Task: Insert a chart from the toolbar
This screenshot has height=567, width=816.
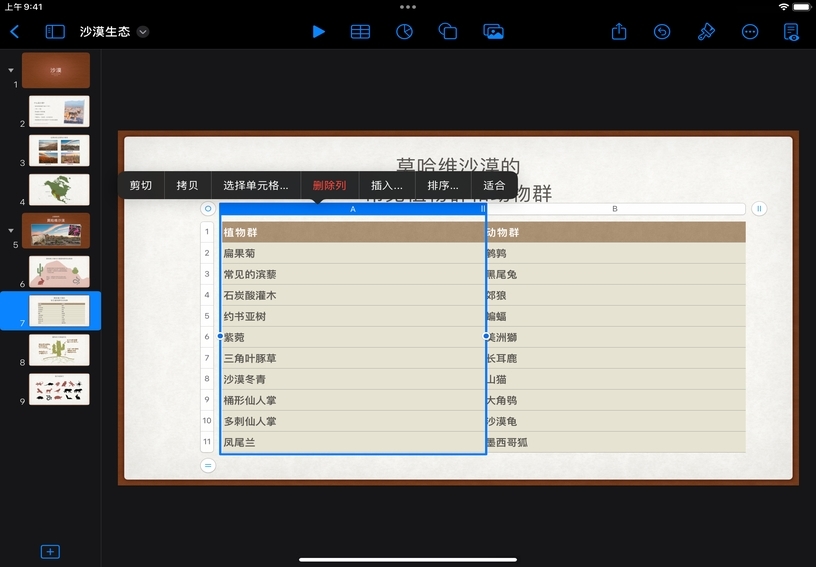Action: click(x=404, y=31)
